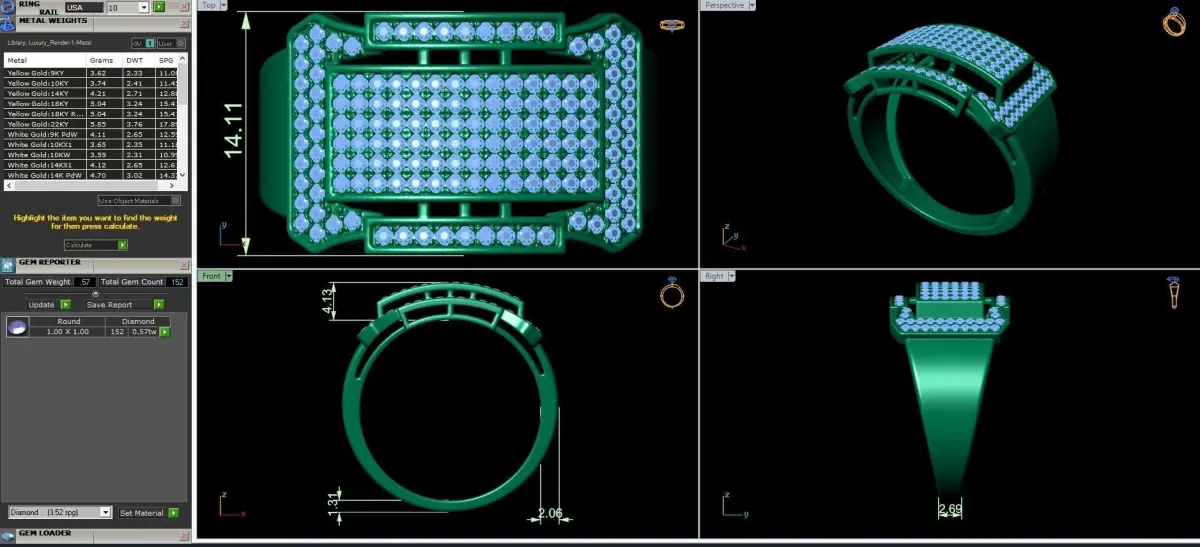Click the Round gem shape cell
This screenshot has height=547, width=1200.
click(x=68, y=321)
